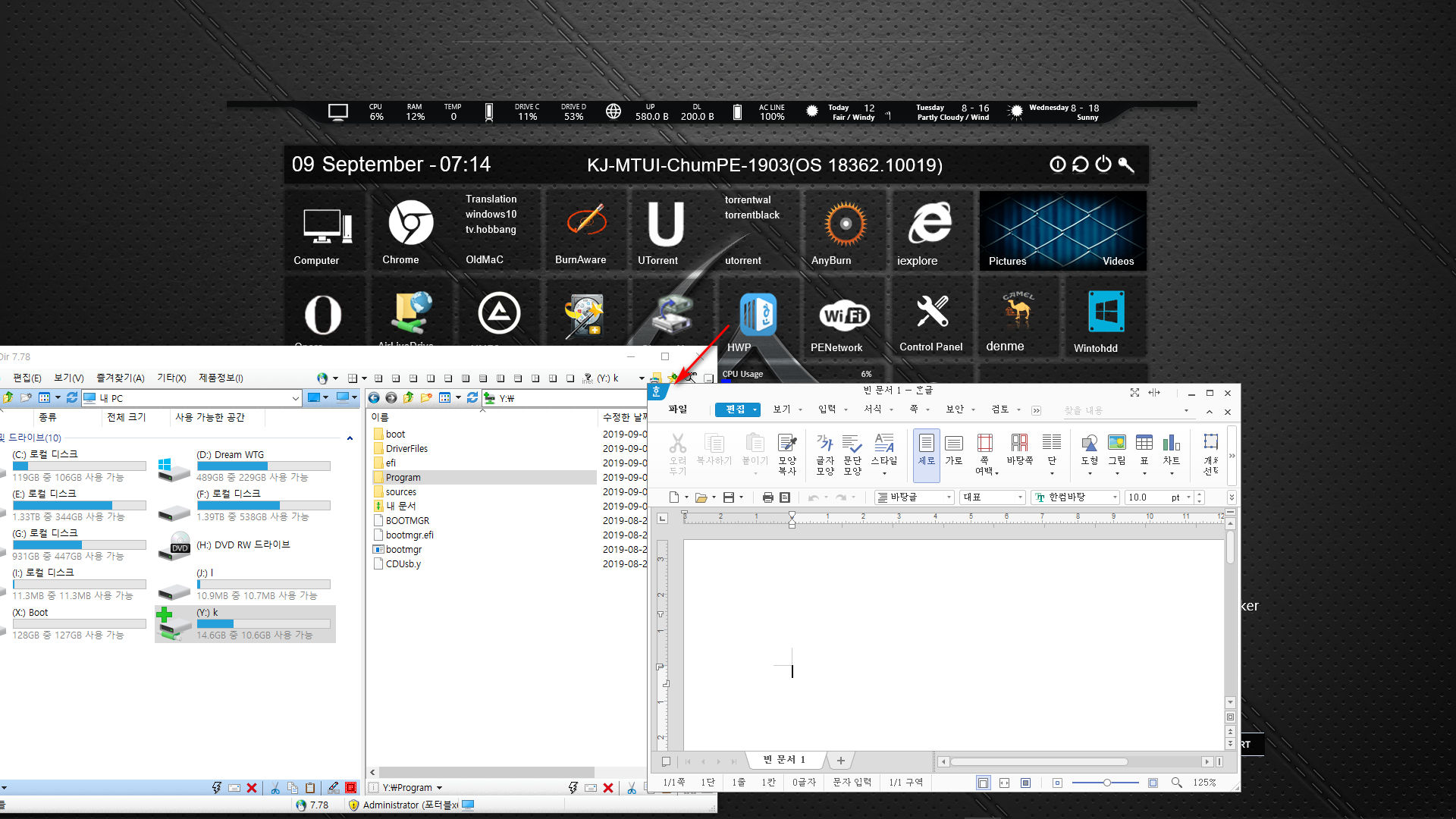Open the 편집 tab in Hangul
1456x819 pixels.
point(737,409)
